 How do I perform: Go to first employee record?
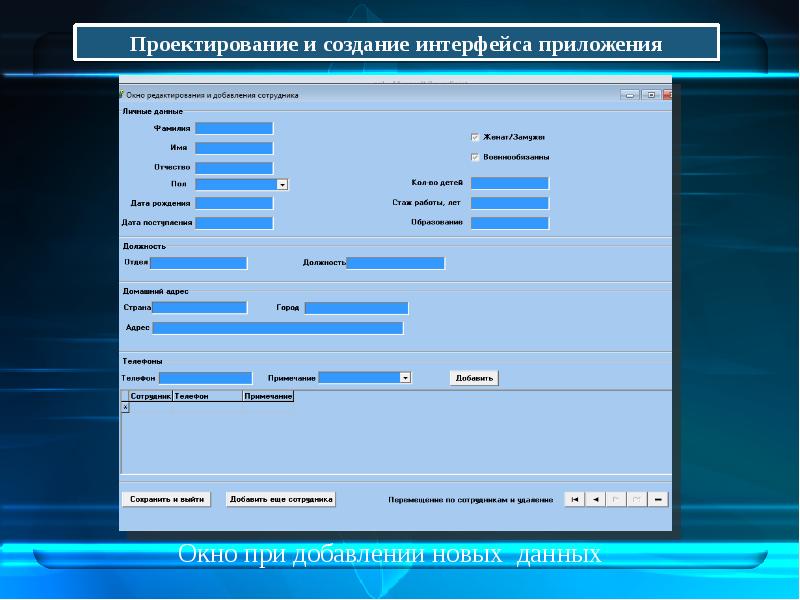[574, 499]
